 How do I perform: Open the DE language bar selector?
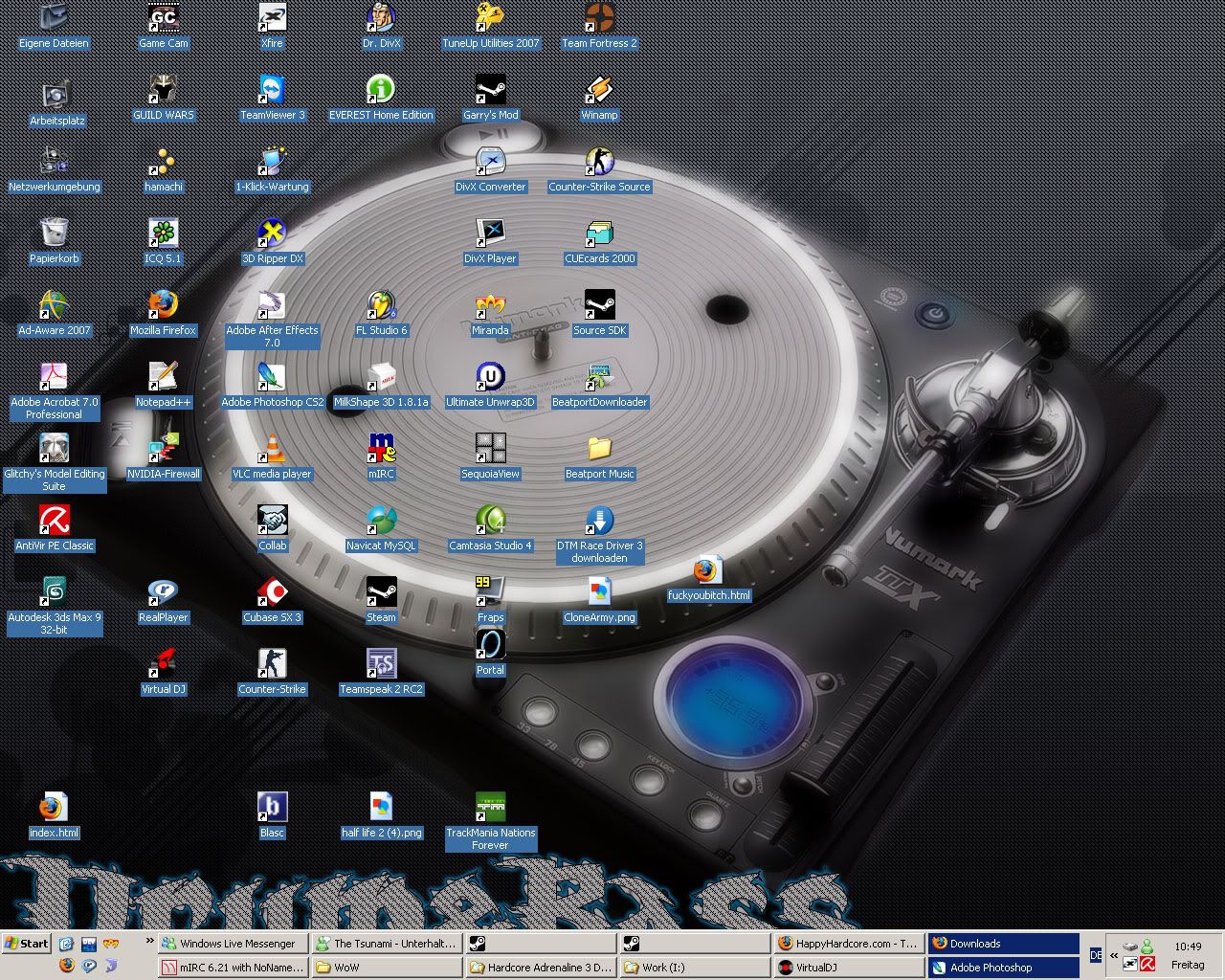click(x=1096, y=955)
